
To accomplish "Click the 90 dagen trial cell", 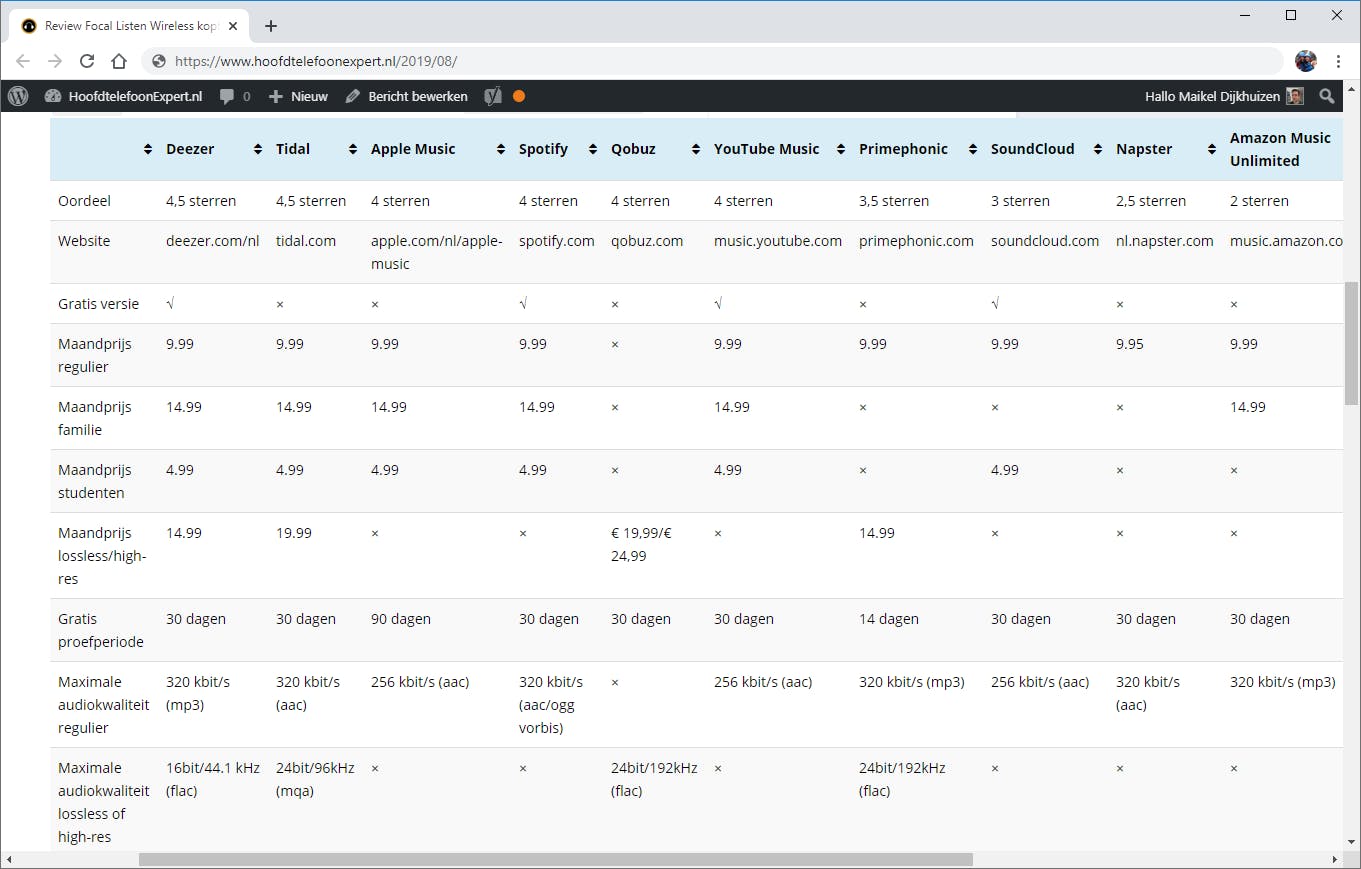I will coord(401,619).
